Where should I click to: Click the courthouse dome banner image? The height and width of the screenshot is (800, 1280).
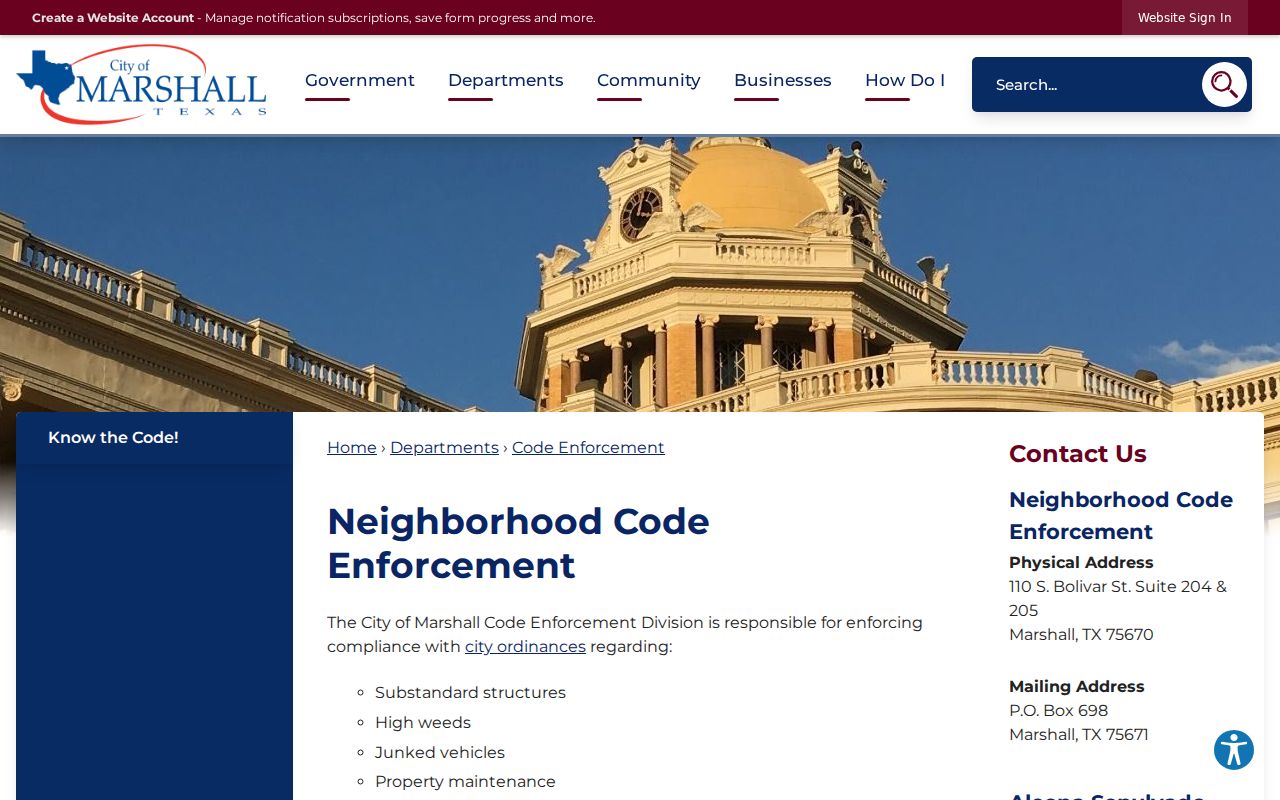(x=640, y=274)
